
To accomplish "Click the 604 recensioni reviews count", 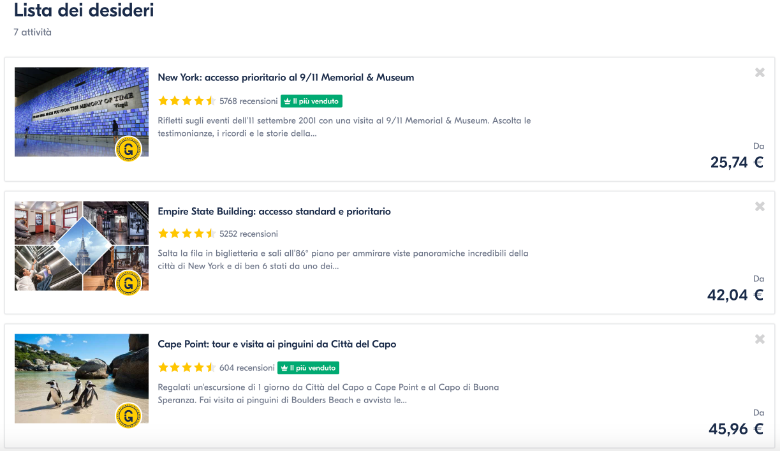I will tap(246, 367).
